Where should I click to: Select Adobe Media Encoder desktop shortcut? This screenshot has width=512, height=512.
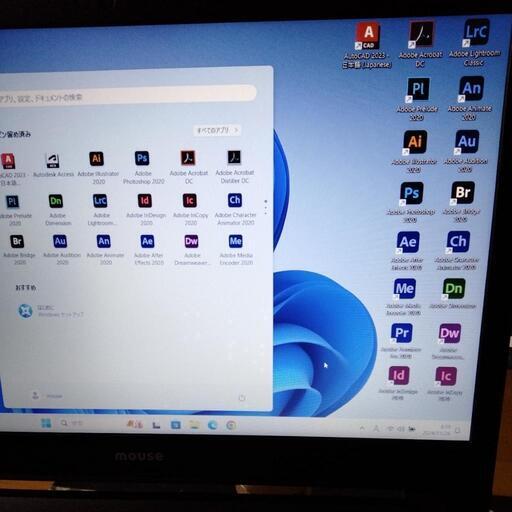404,297
